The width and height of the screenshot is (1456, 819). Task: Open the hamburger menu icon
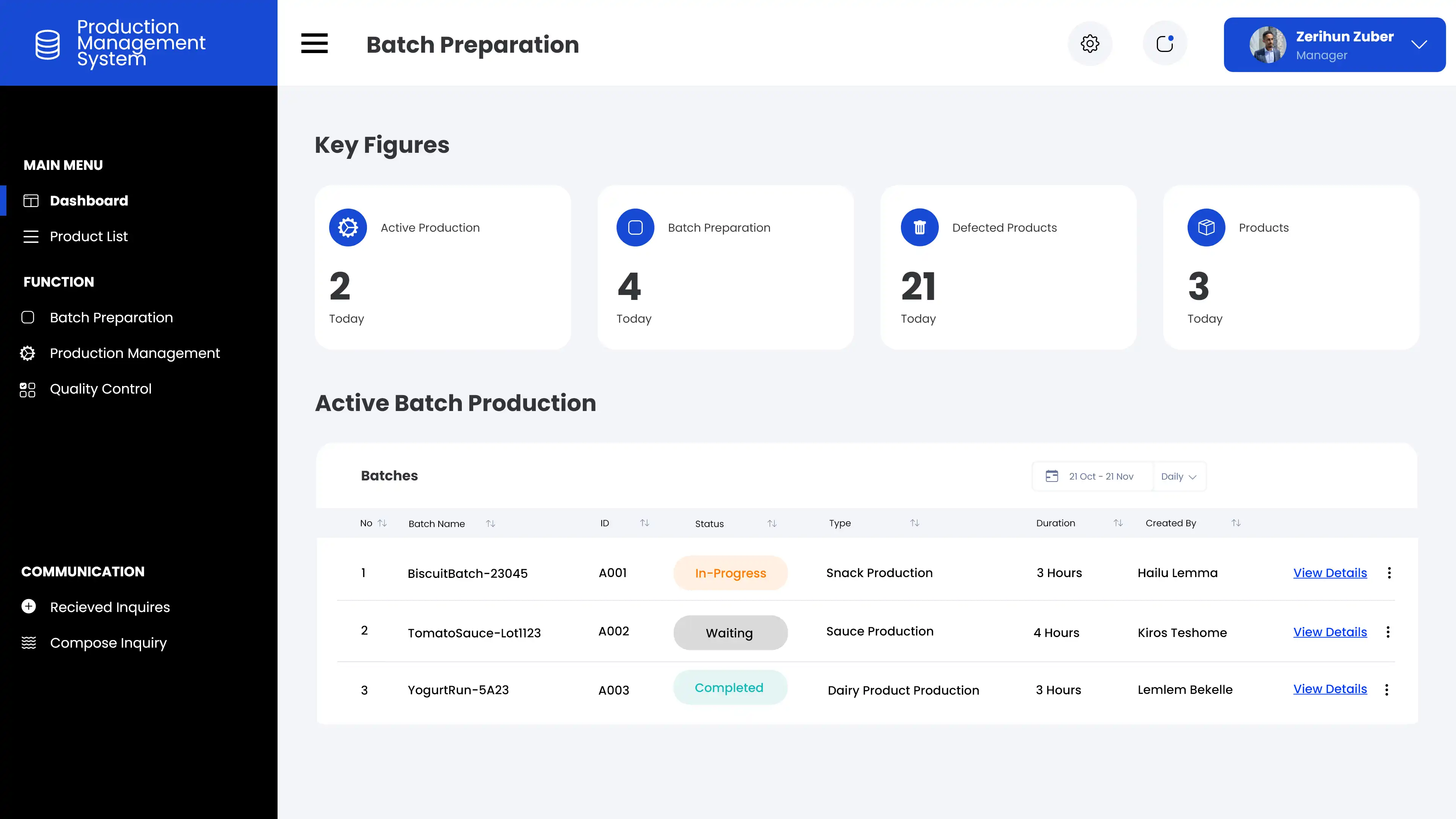point(314,44)
